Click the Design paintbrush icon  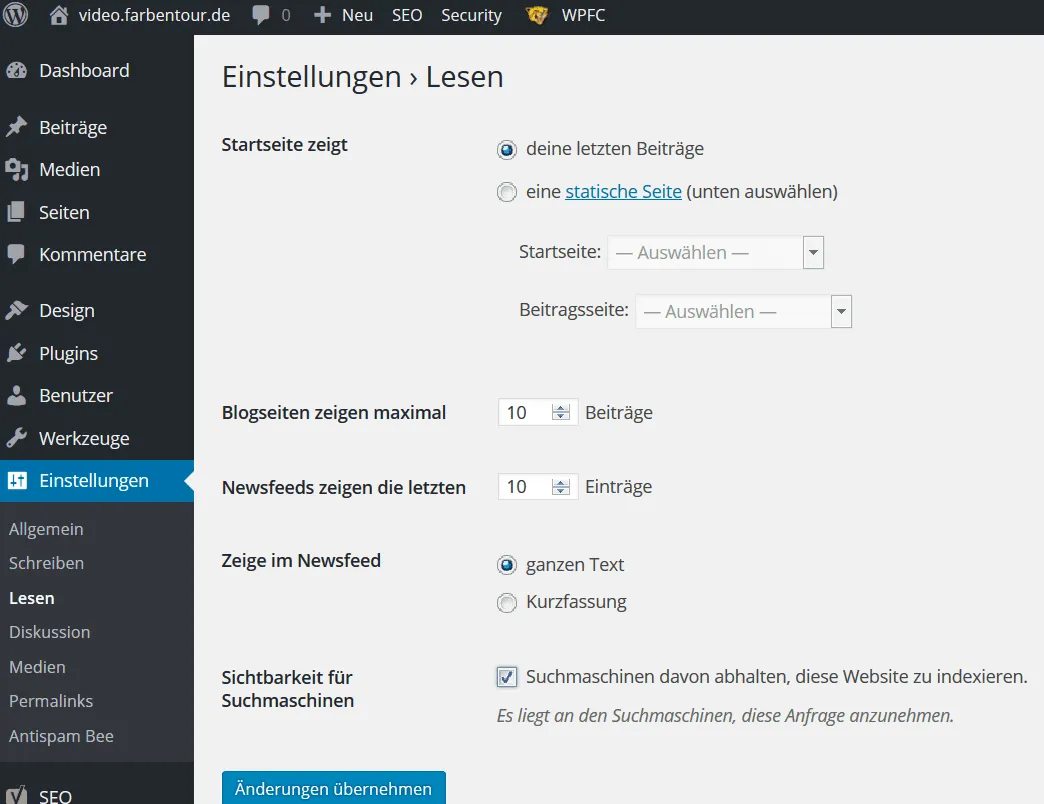point(17,310)
